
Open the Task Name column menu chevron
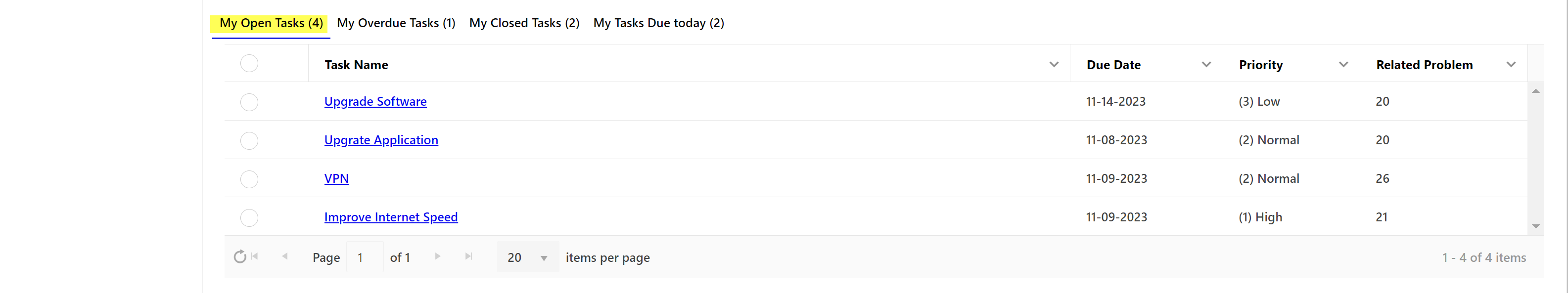[x=1054, y=64]
